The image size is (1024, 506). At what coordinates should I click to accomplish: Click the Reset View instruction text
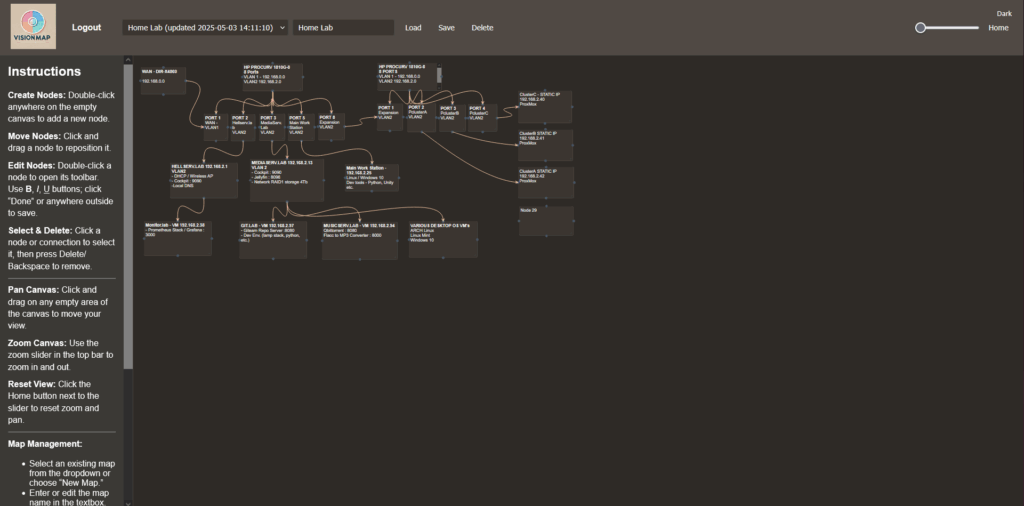pos(54,402)
